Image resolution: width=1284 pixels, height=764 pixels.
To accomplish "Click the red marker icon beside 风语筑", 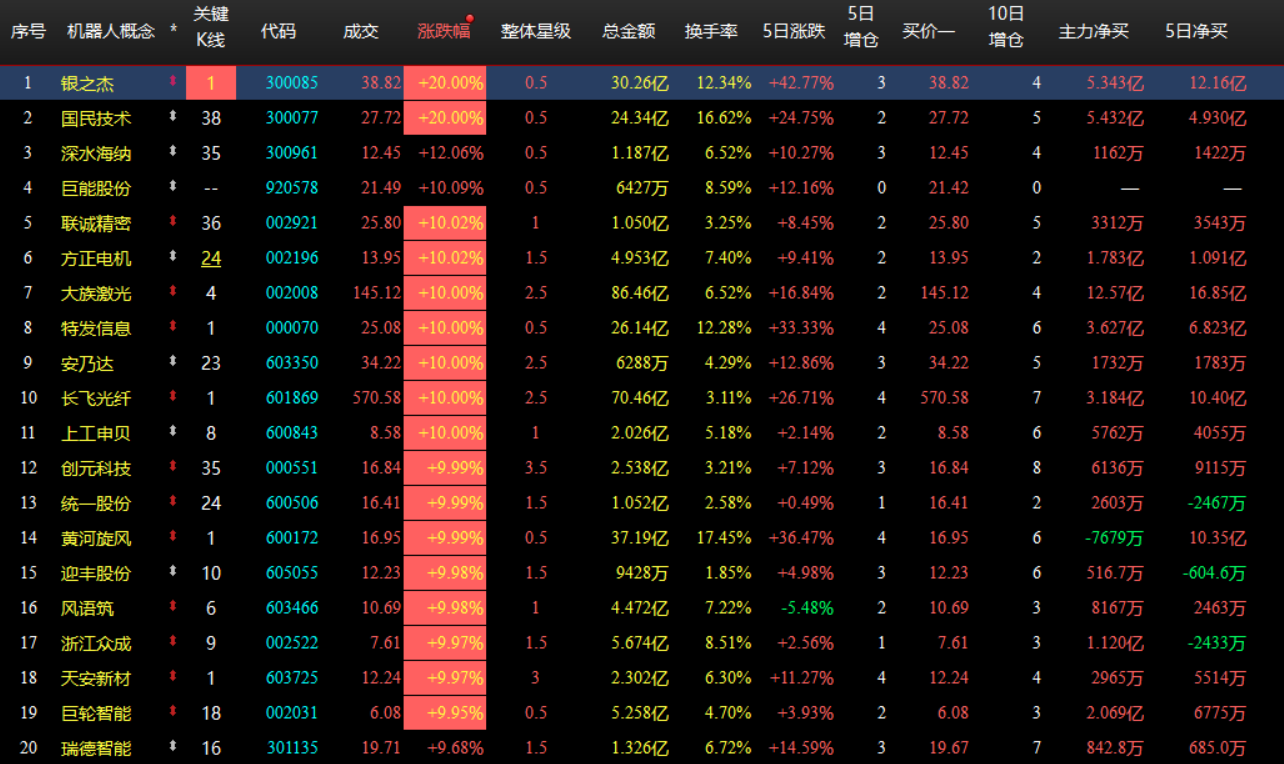I will [x=173, y=607].
